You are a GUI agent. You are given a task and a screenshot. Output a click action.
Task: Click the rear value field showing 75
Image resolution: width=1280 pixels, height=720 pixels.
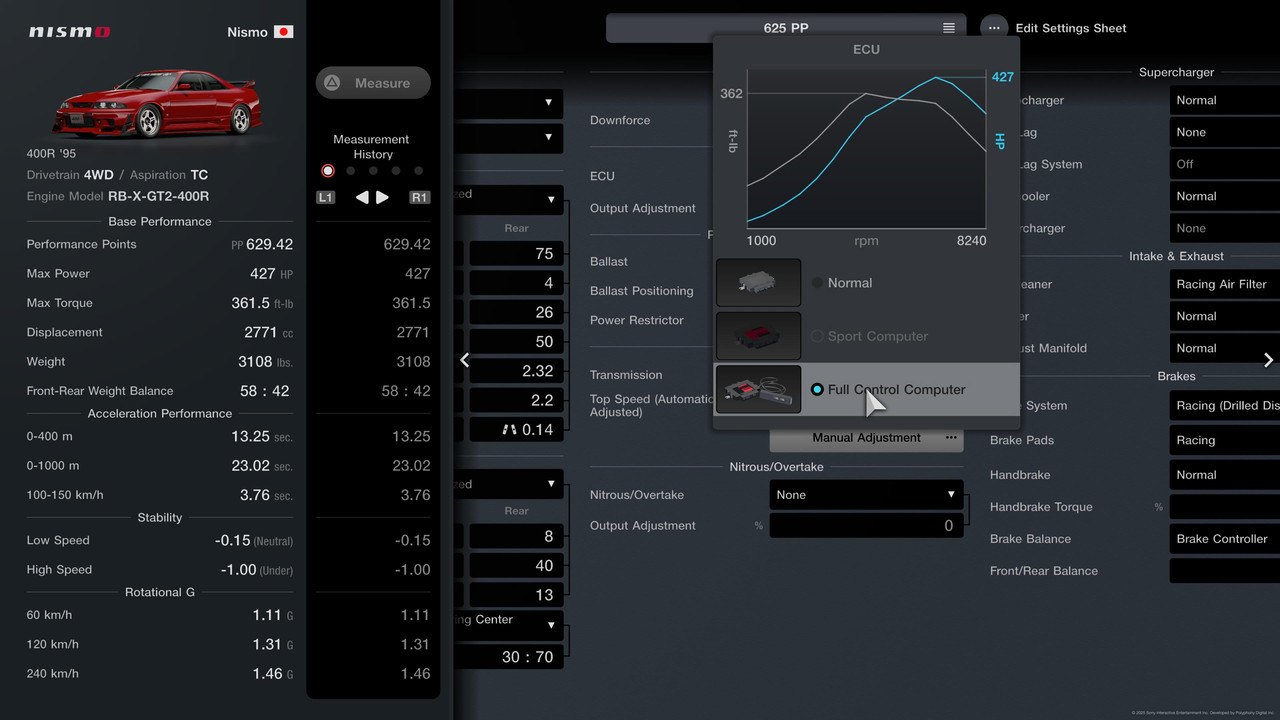point(516,254)
